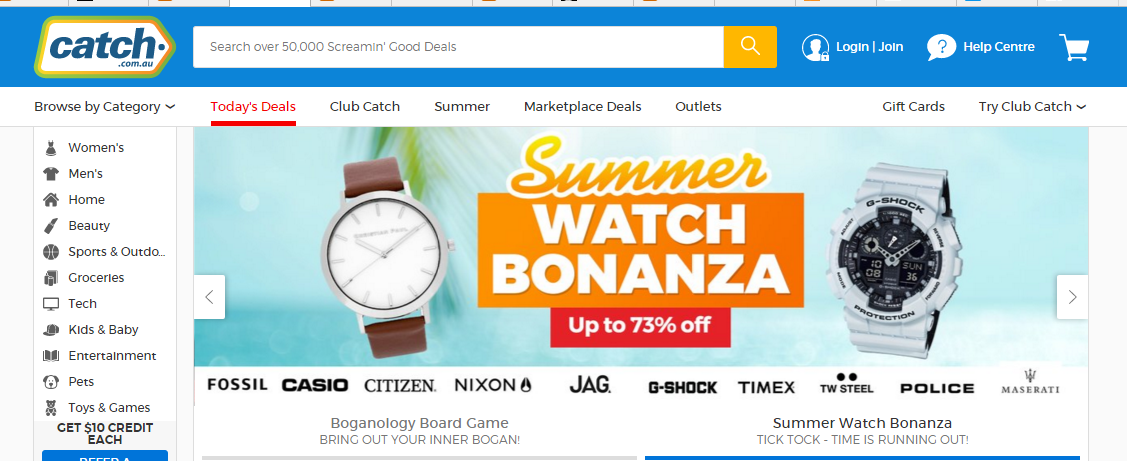This screenshot has height=461, width=1127.
Task: Open the Today's Deals tab
Action: tap(253, 106)
